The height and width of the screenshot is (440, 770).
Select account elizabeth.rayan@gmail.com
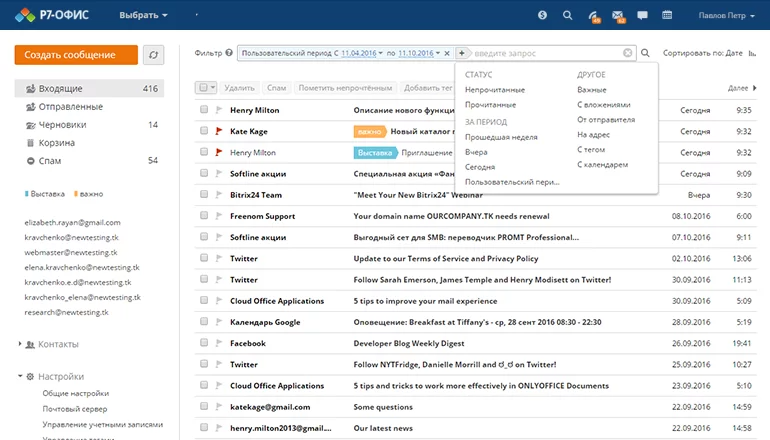(x=72, y=222)
